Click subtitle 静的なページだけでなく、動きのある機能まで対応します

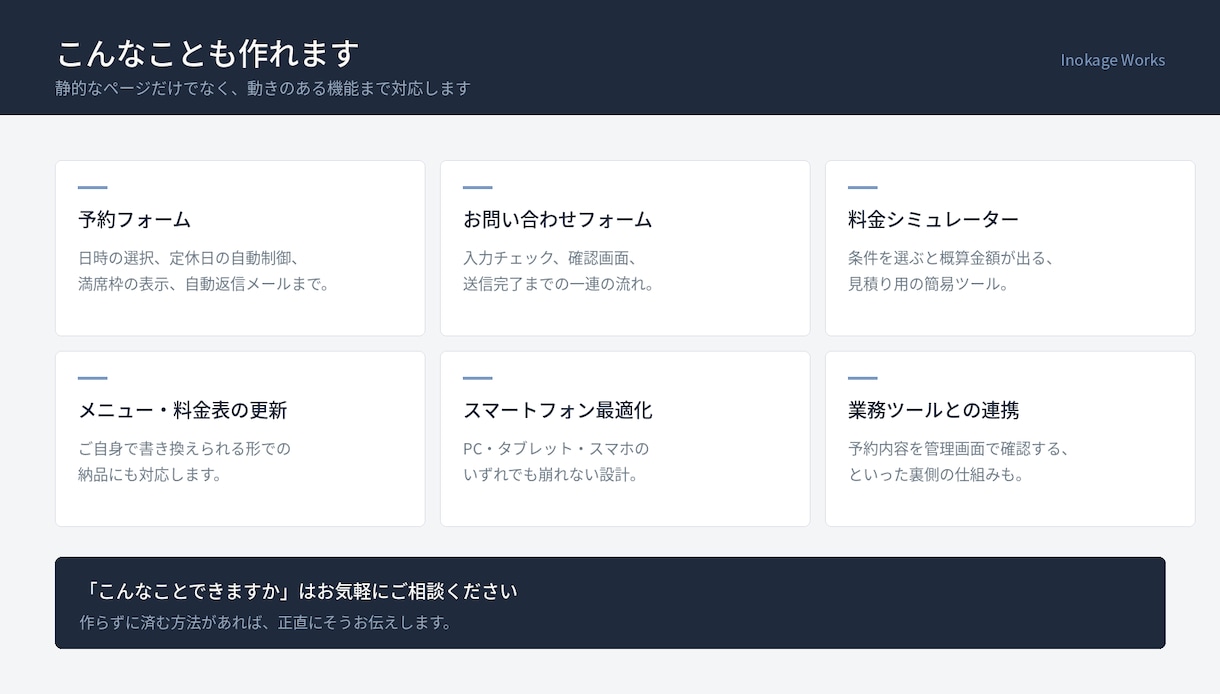[x=262, y=88]
